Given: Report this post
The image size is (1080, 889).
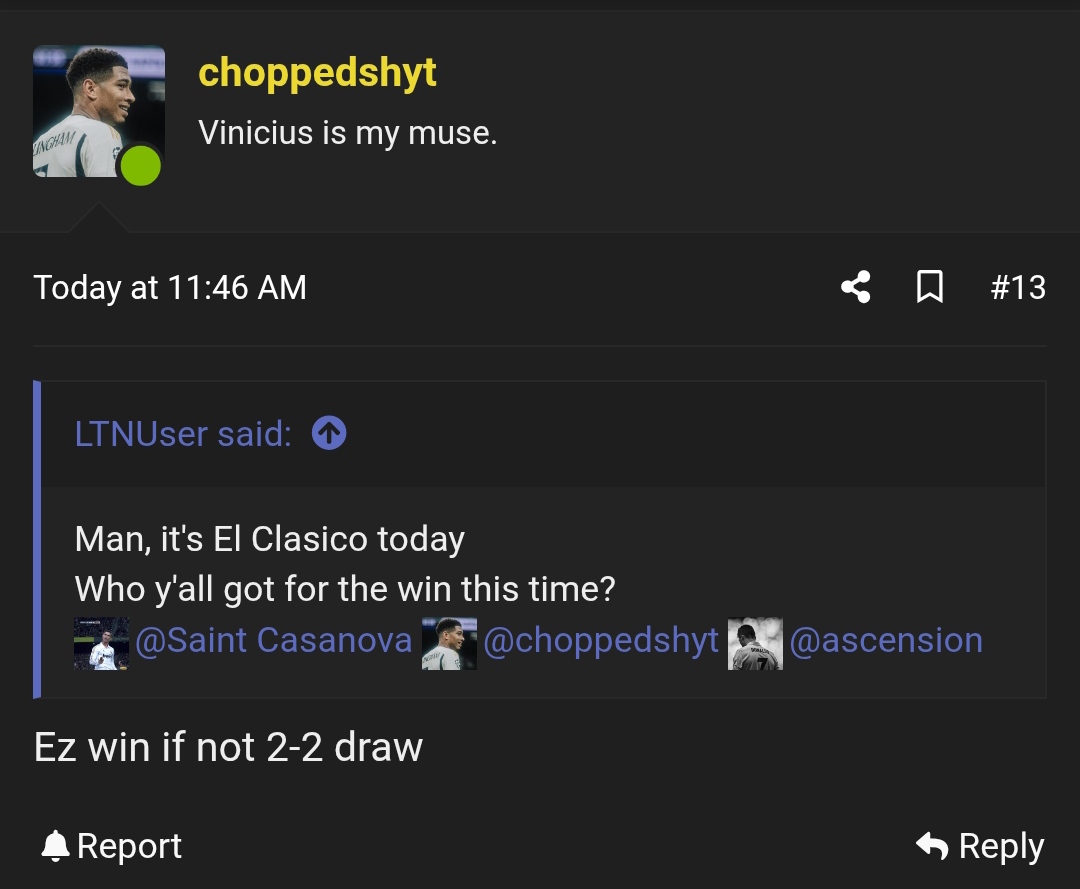Looking at the screenshot, I should point(112,846).
